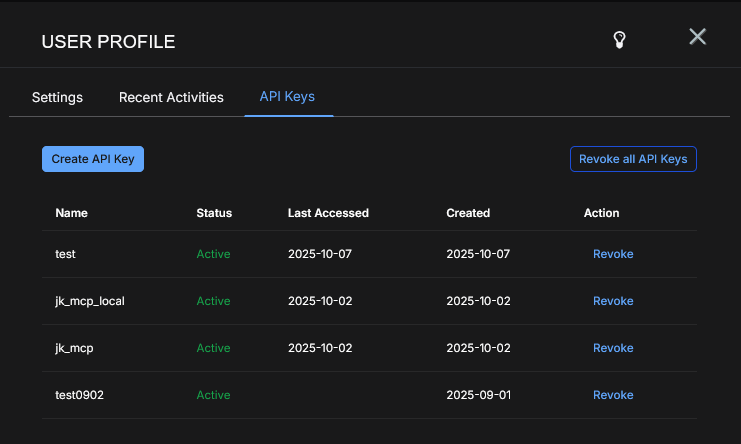Click the 2025-09-01 created date
This screenshot has height=444, width=741.
coord(478,395)
